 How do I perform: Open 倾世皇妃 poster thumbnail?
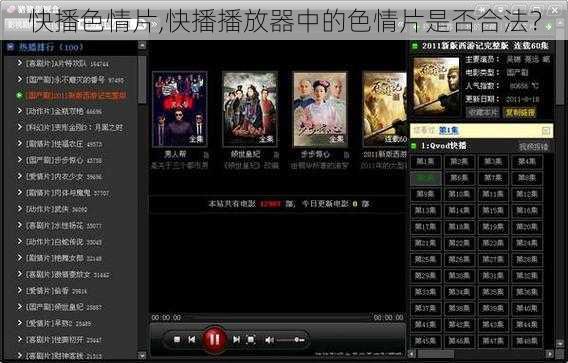(x=250, y=109)
